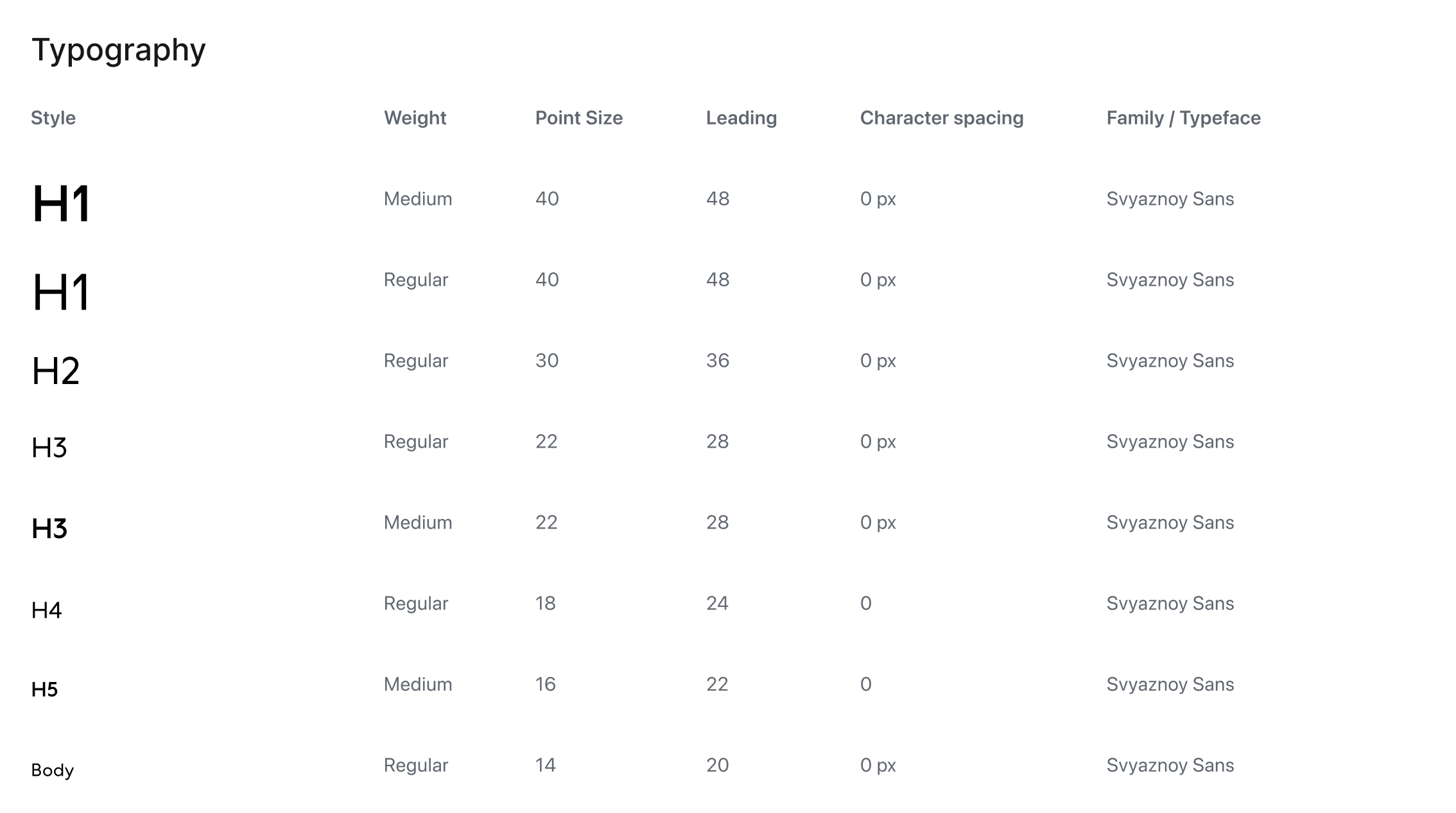Click the Body style sample

pos(53,770)
